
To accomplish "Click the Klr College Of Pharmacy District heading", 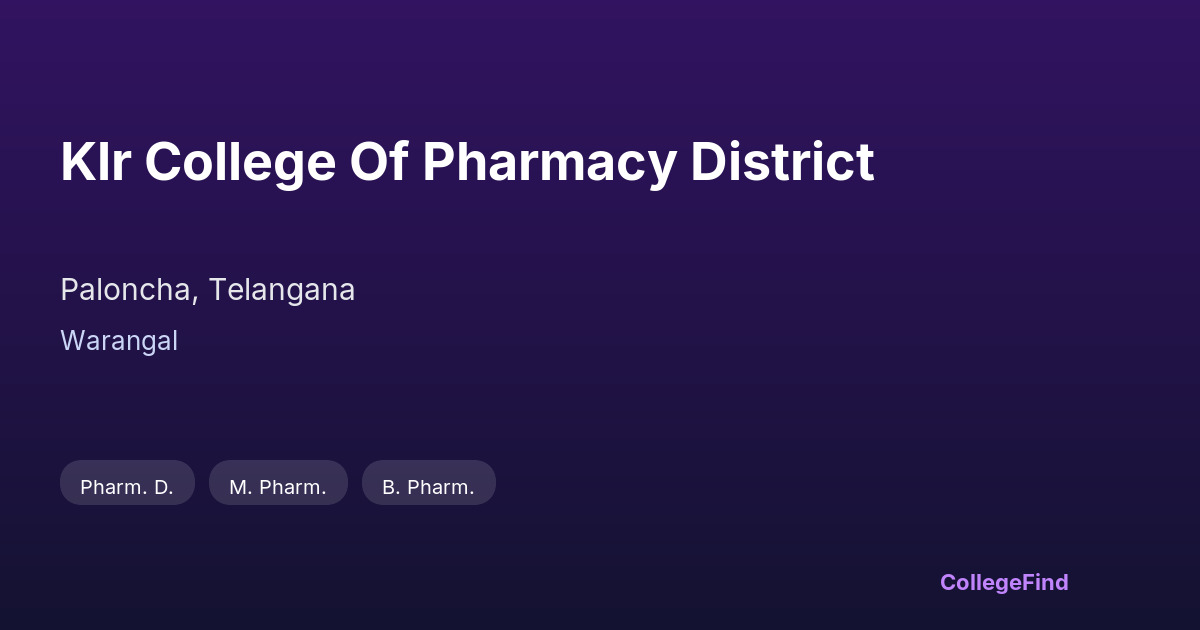I will 467,162.
